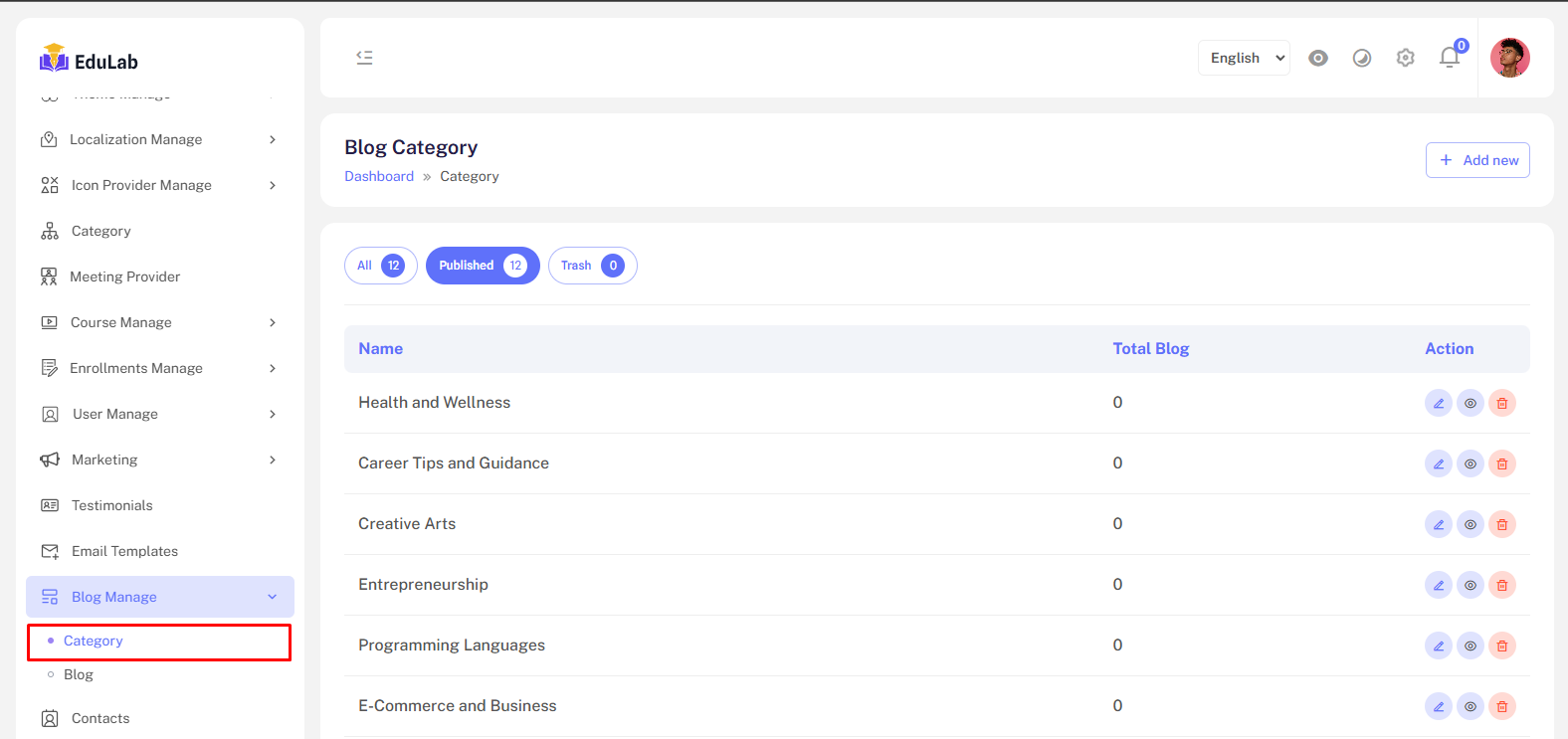The height and width of the screenshot is (739, 1568).
Task: Go to the Dashboard breadcrumb link
Action: [379, 176]
